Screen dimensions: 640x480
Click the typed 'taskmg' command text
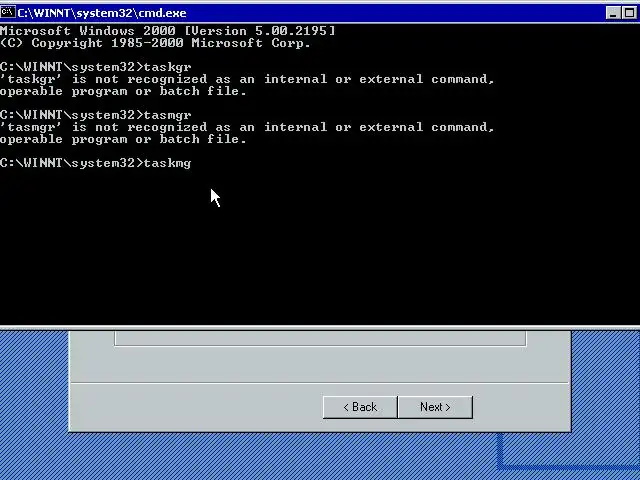click(x=167, y=163)
